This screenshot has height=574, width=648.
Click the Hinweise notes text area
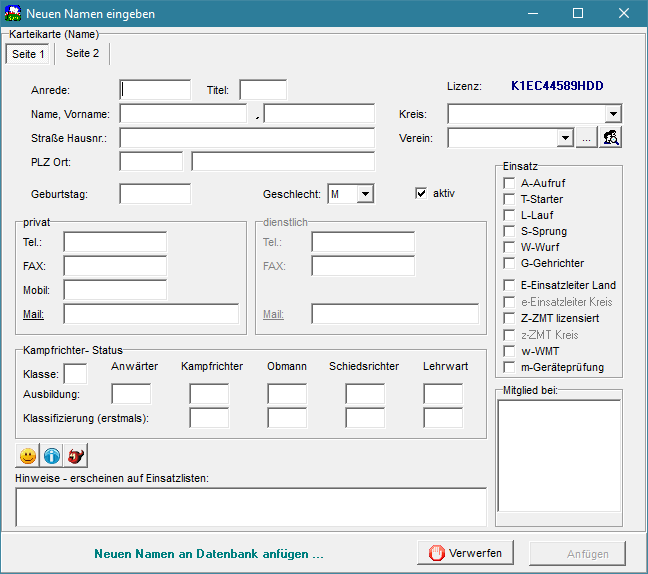[251, 507]
